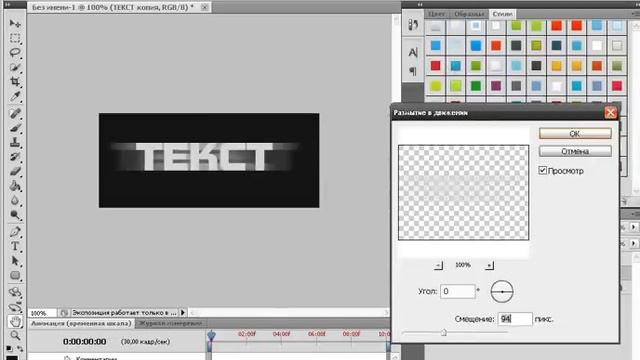Click the dialog blur preview thumbnail
This screenshot has height=360, width=640.
tap(463, 192)
